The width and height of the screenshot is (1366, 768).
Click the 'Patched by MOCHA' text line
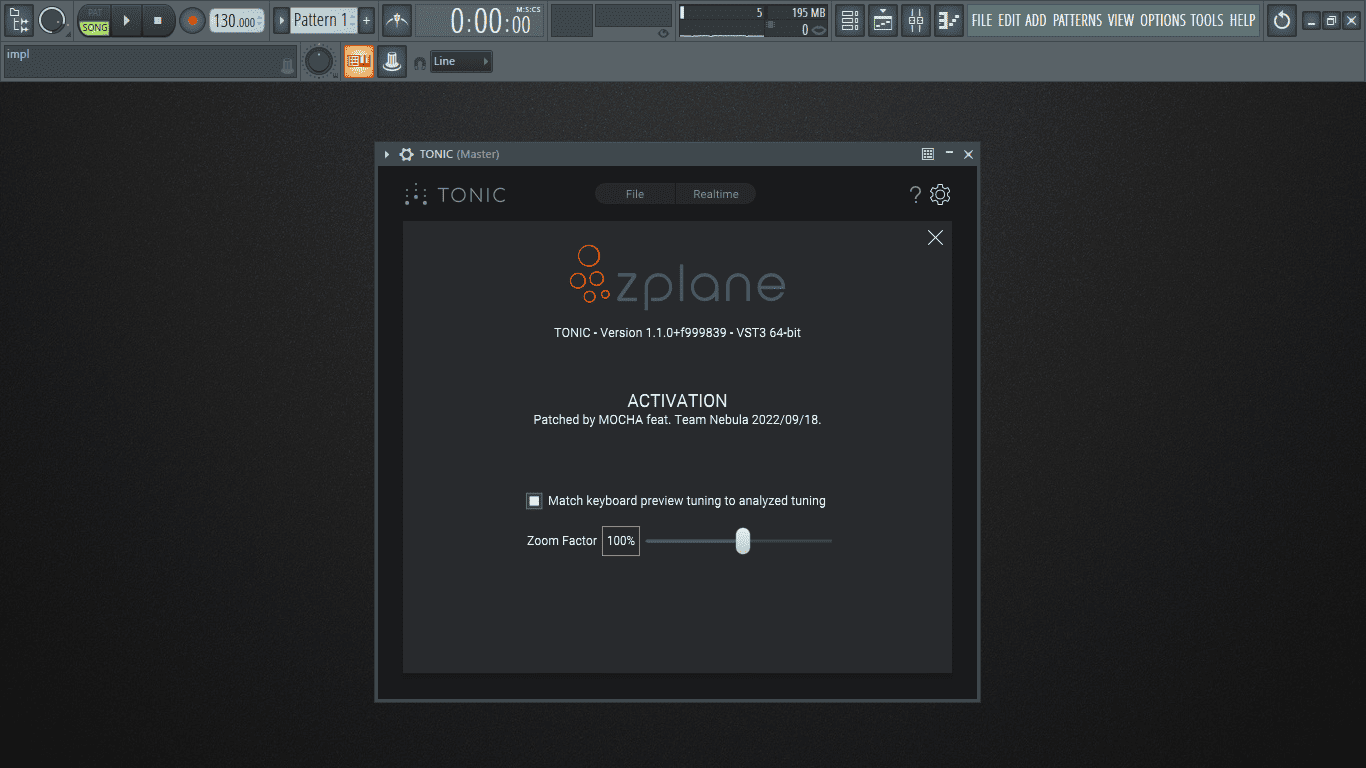(x=677, y=420)
